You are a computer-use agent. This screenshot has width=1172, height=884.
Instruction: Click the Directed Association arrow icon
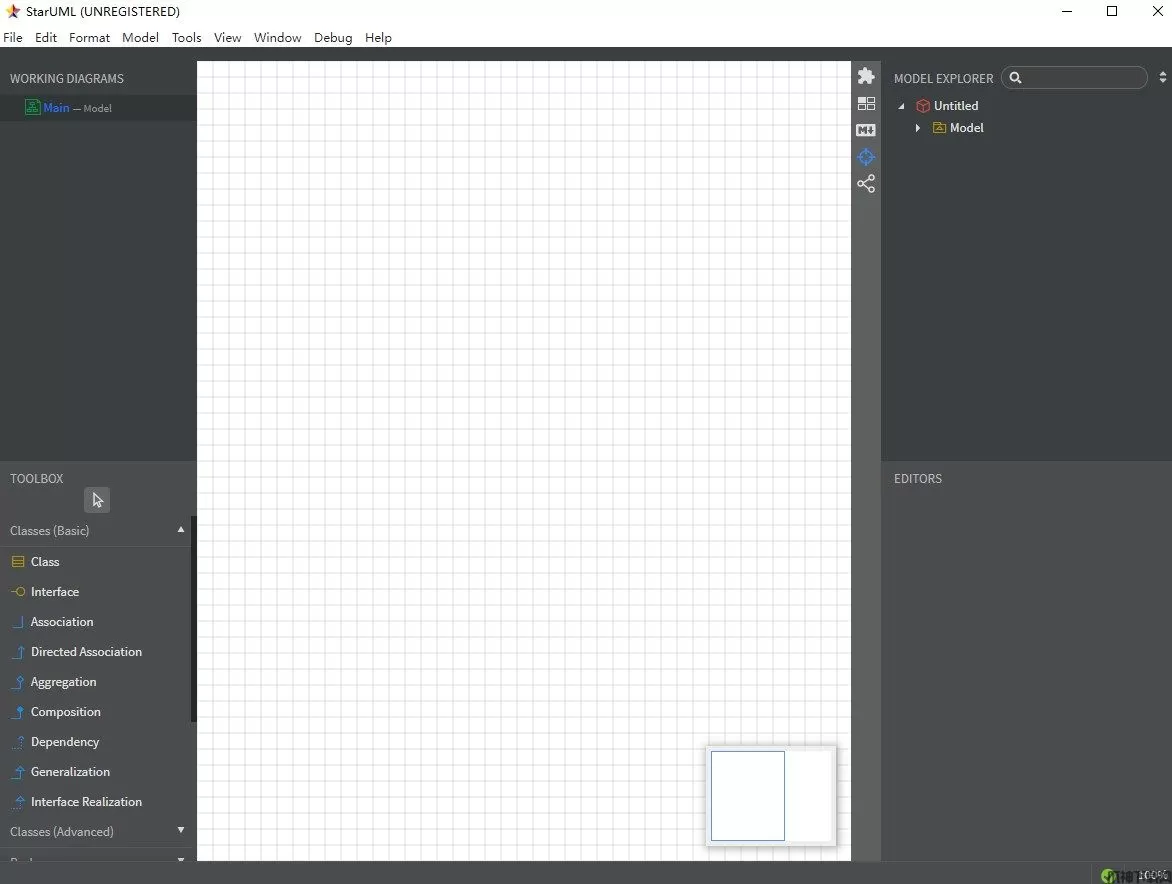click(18, 652)
